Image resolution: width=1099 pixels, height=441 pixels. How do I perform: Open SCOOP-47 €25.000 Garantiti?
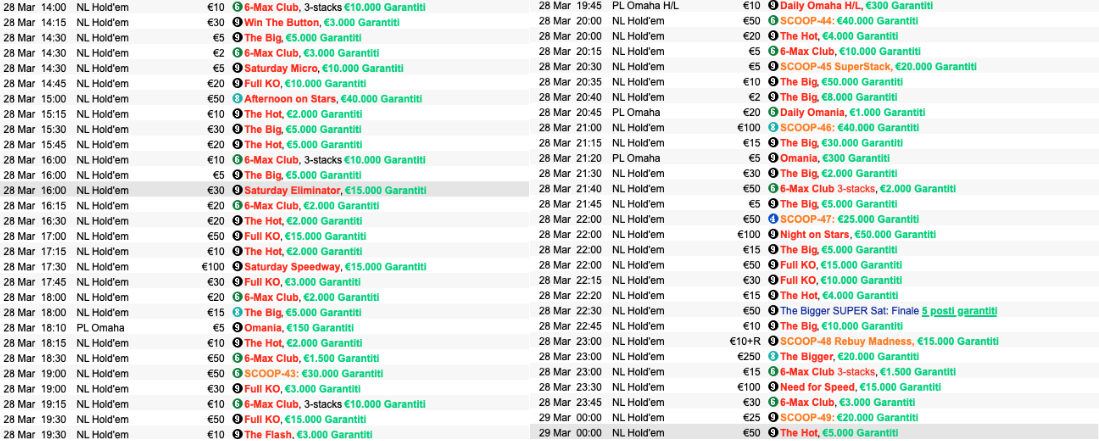pyautogui.click(x=849, y=219)
